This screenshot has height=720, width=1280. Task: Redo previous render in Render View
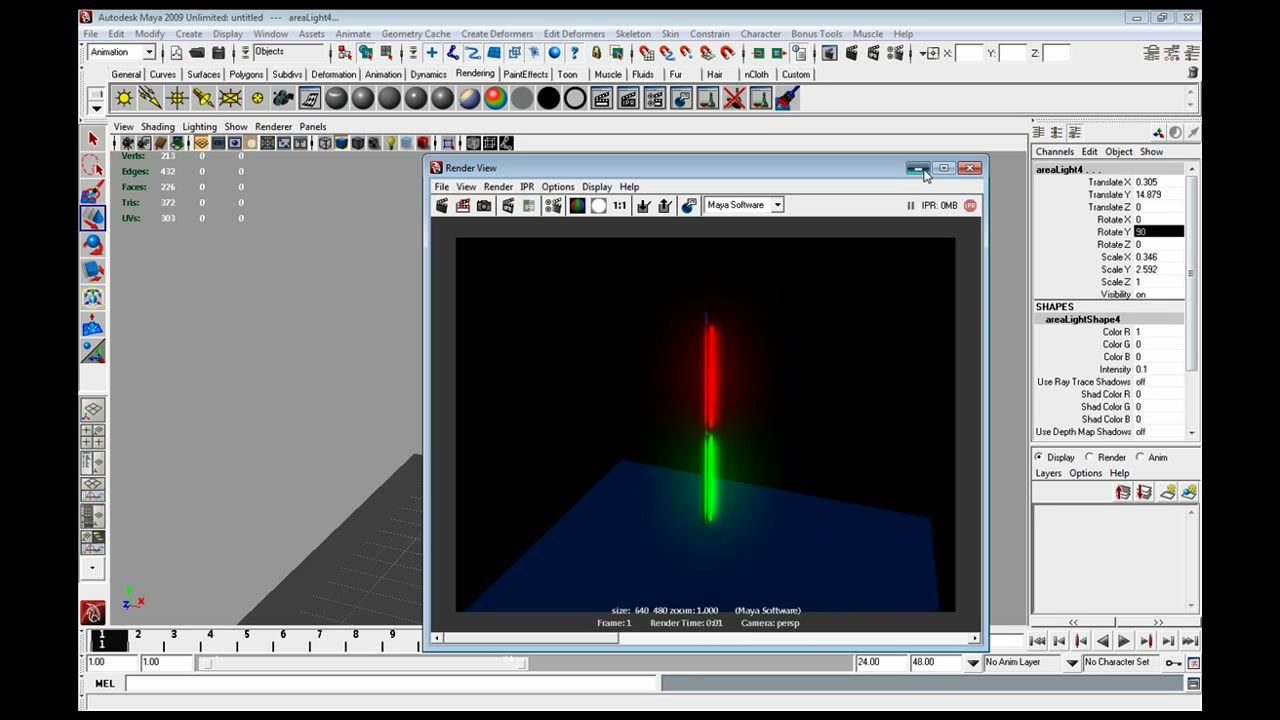pyautogui.click(x=441, y=205)
